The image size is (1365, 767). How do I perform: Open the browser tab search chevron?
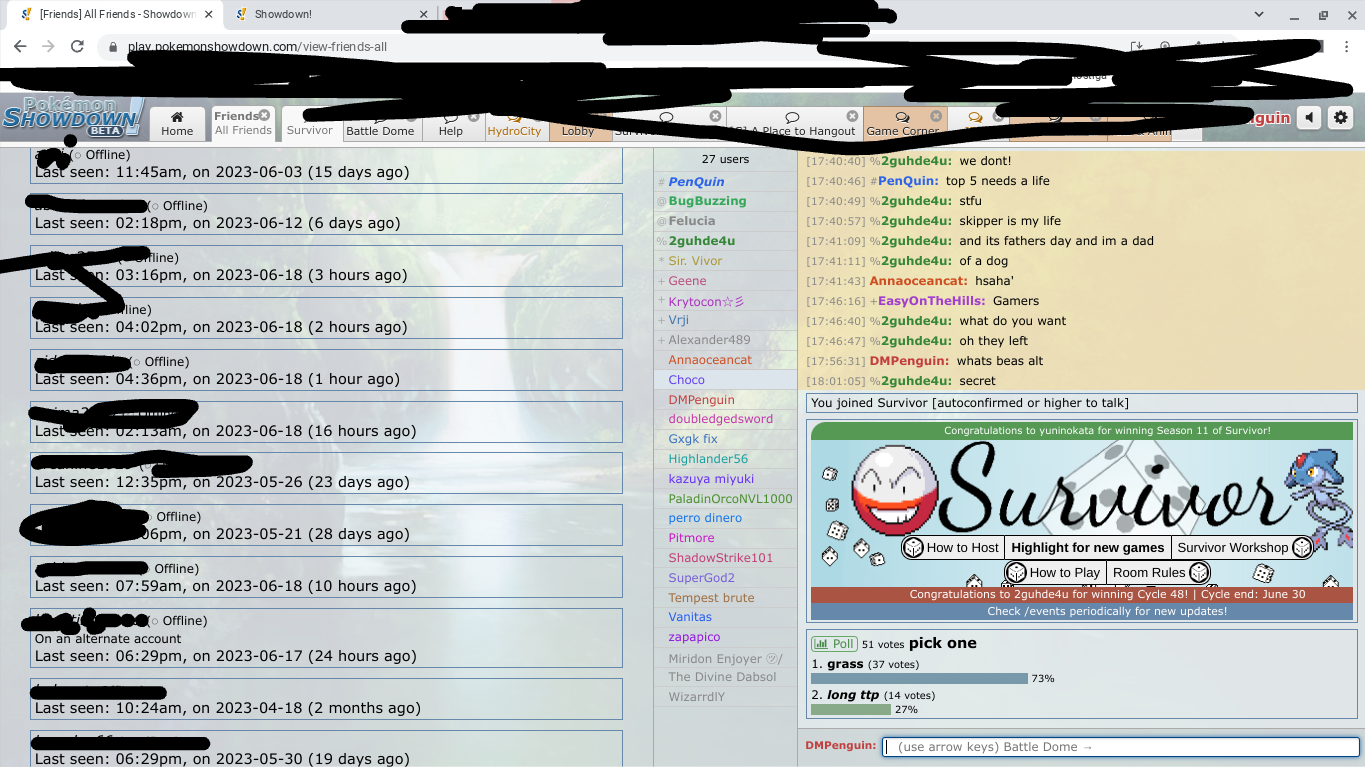[1259, 15]
